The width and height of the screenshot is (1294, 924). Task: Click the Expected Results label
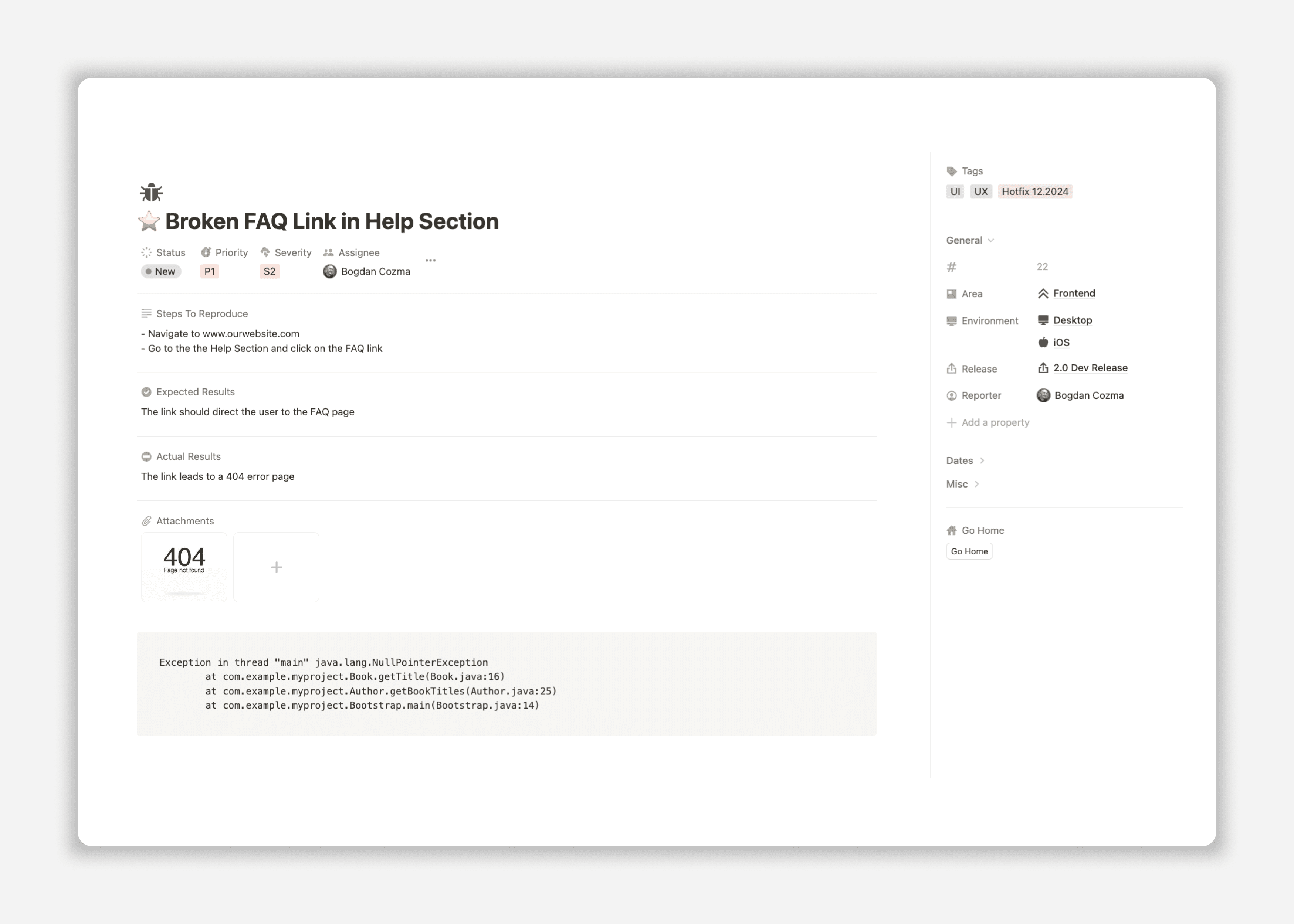tap(195, 391)
